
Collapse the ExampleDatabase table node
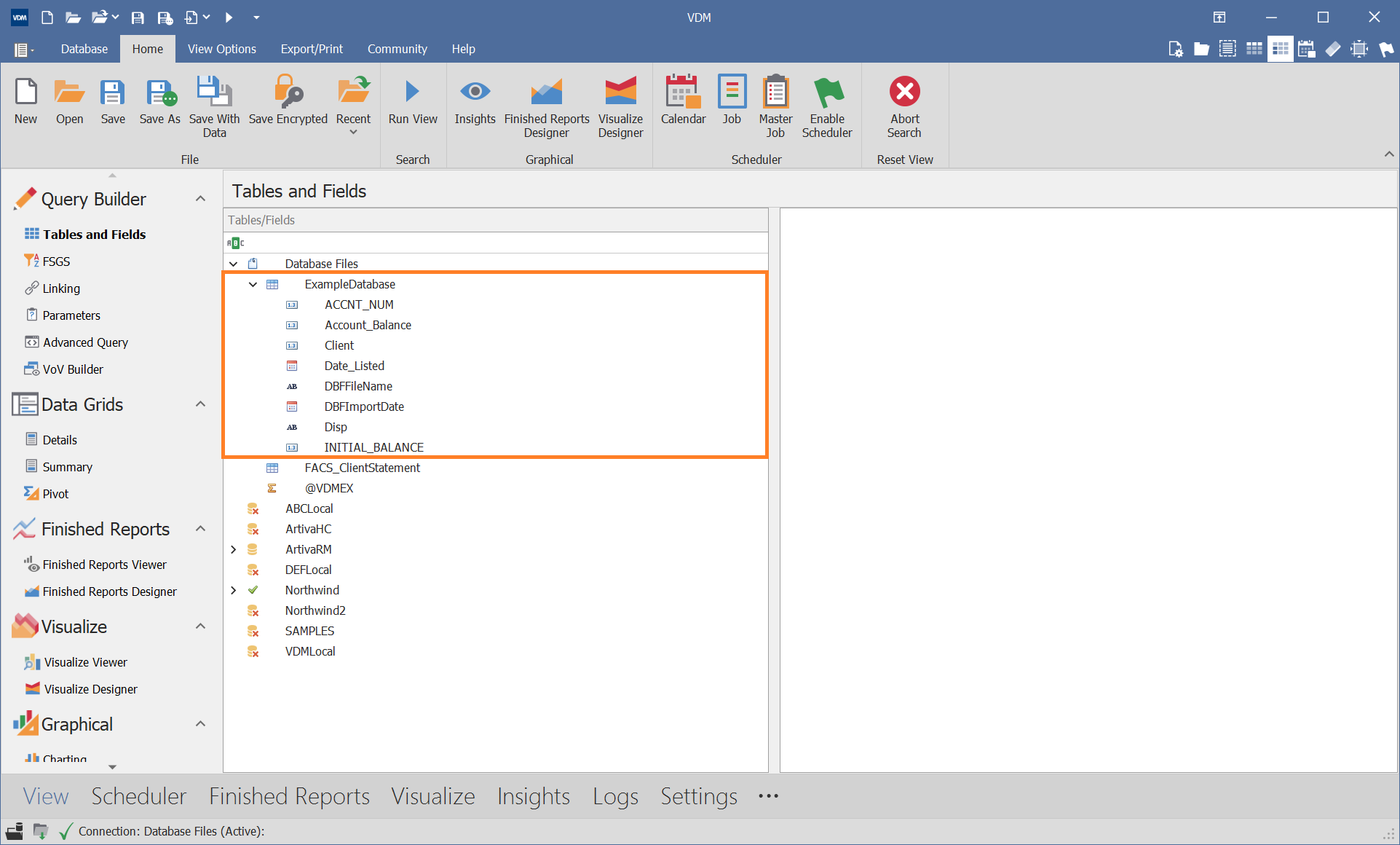(x=253, y=284)
